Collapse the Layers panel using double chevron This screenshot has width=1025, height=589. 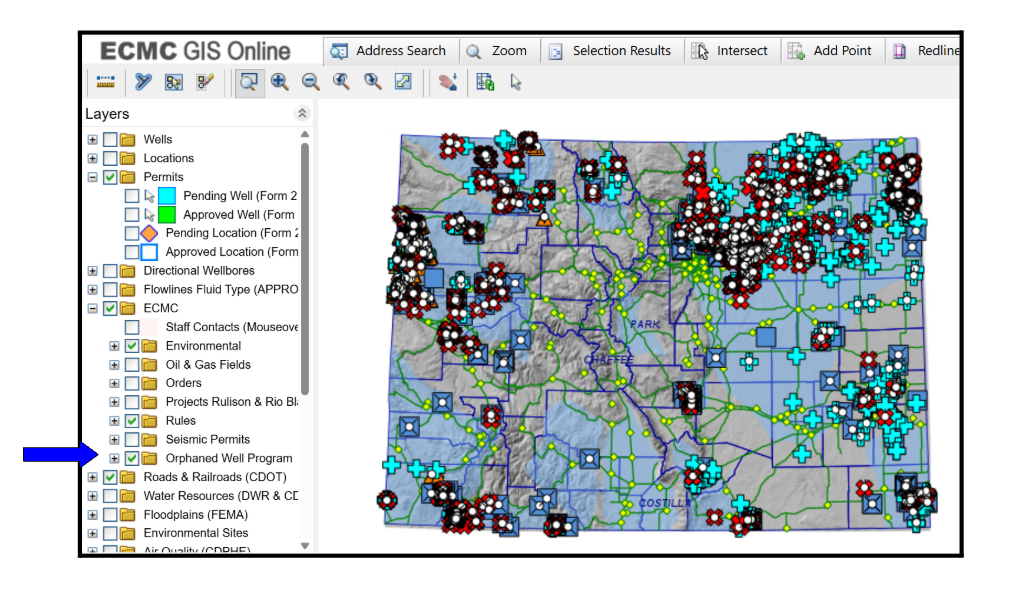tap(303, 113)
